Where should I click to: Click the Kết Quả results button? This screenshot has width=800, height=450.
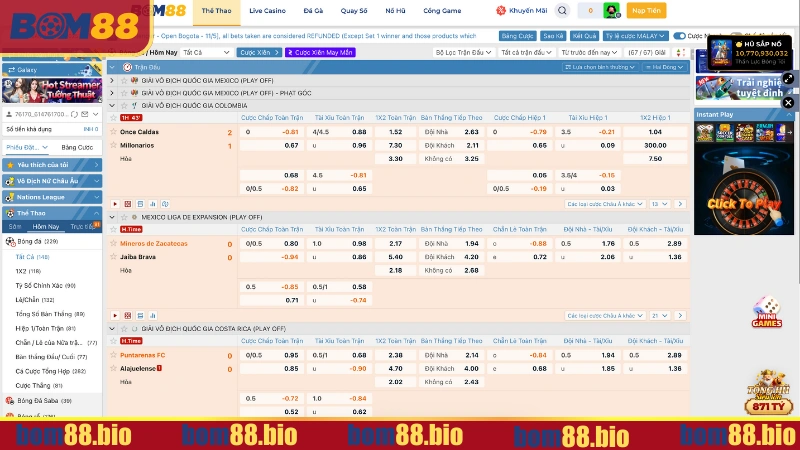[584, 36]
